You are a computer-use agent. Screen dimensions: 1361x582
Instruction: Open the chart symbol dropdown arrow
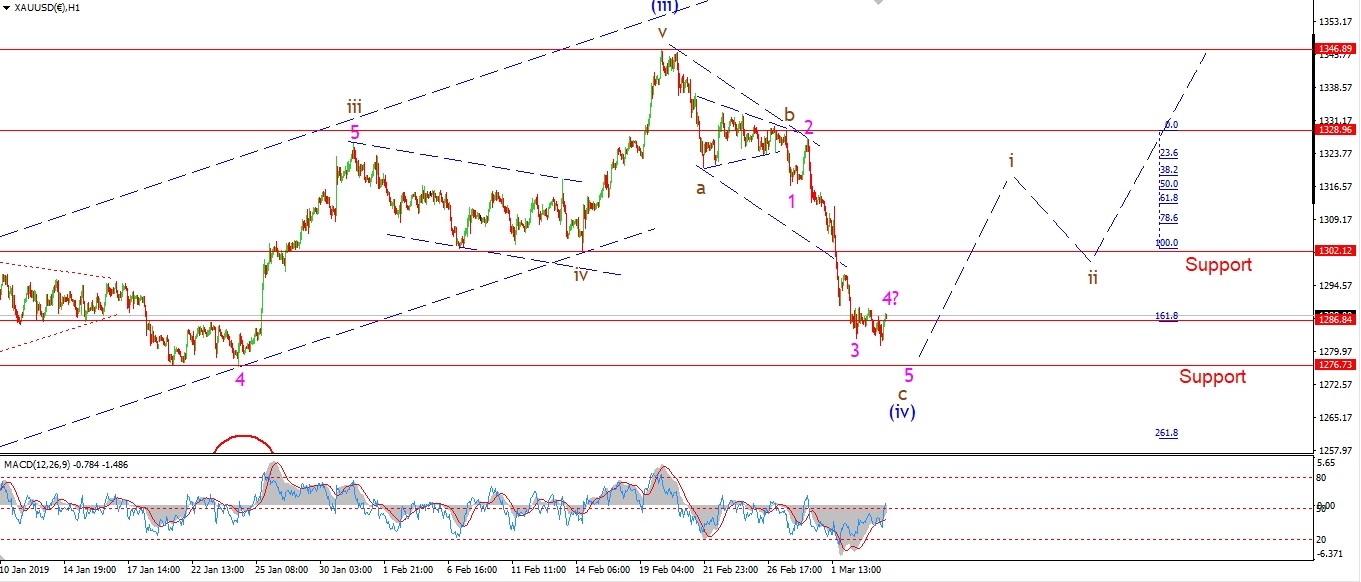pos(6,7)
